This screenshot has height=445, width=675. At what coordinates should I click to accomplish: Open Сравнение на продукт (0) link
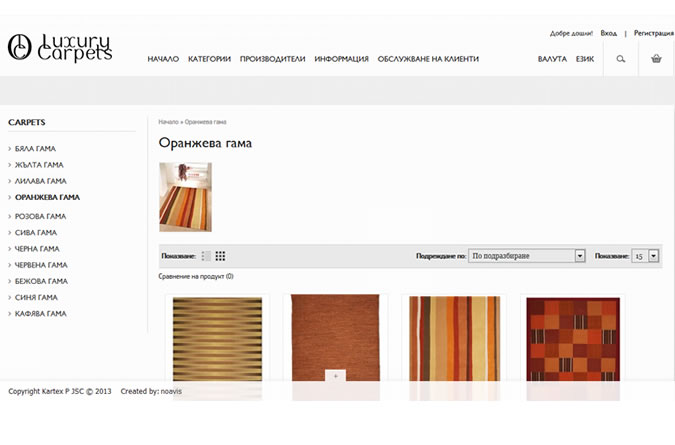pos(196,276)
